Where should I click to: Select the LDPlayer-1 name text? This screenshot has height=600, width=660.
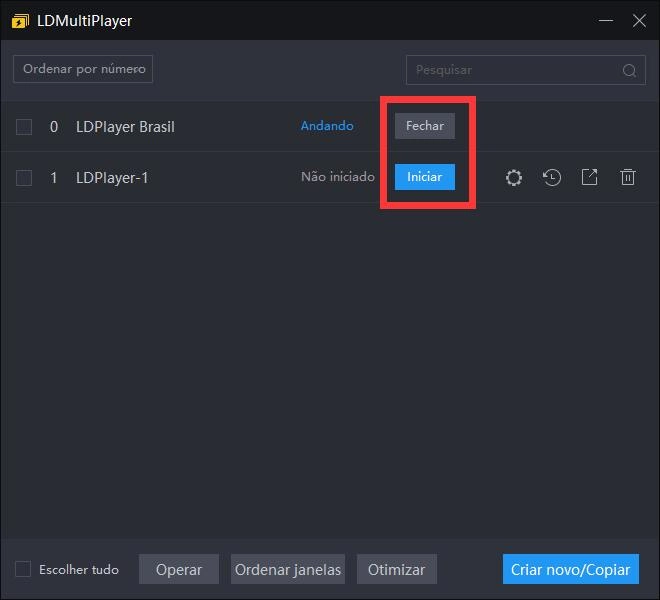click(x=112, y=178)
